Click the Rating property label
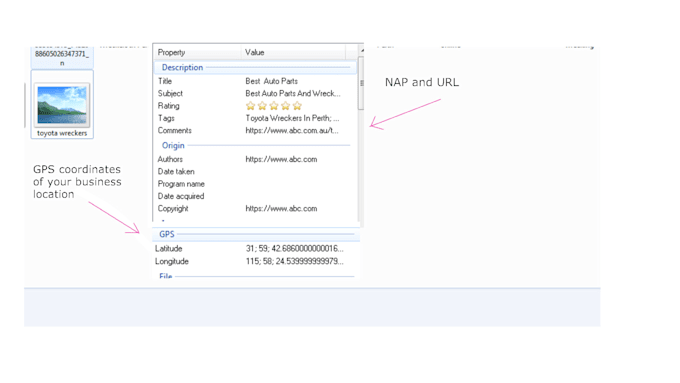The image size is (680, 383). pos(168,106)
